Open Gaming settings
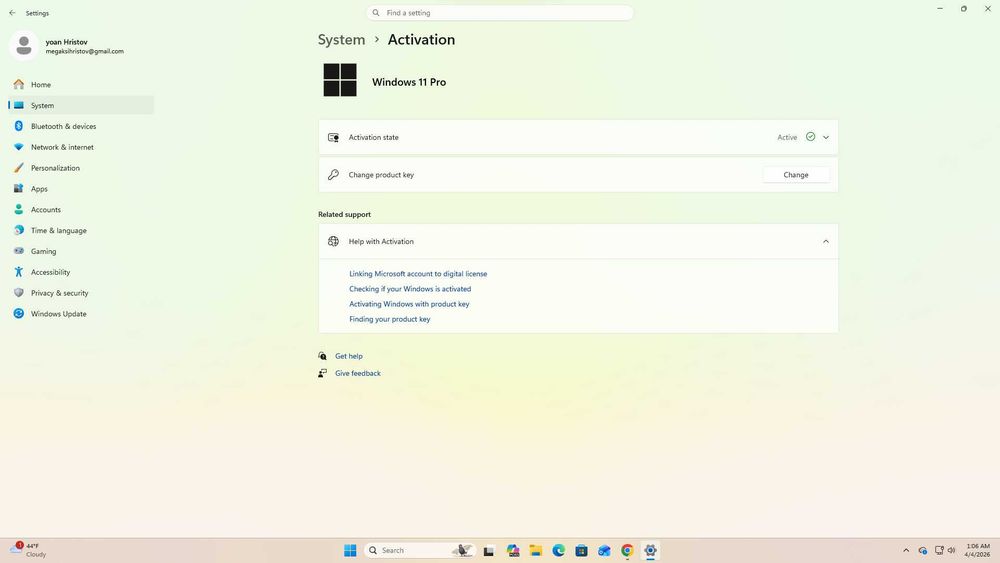 tap(81, 251)
